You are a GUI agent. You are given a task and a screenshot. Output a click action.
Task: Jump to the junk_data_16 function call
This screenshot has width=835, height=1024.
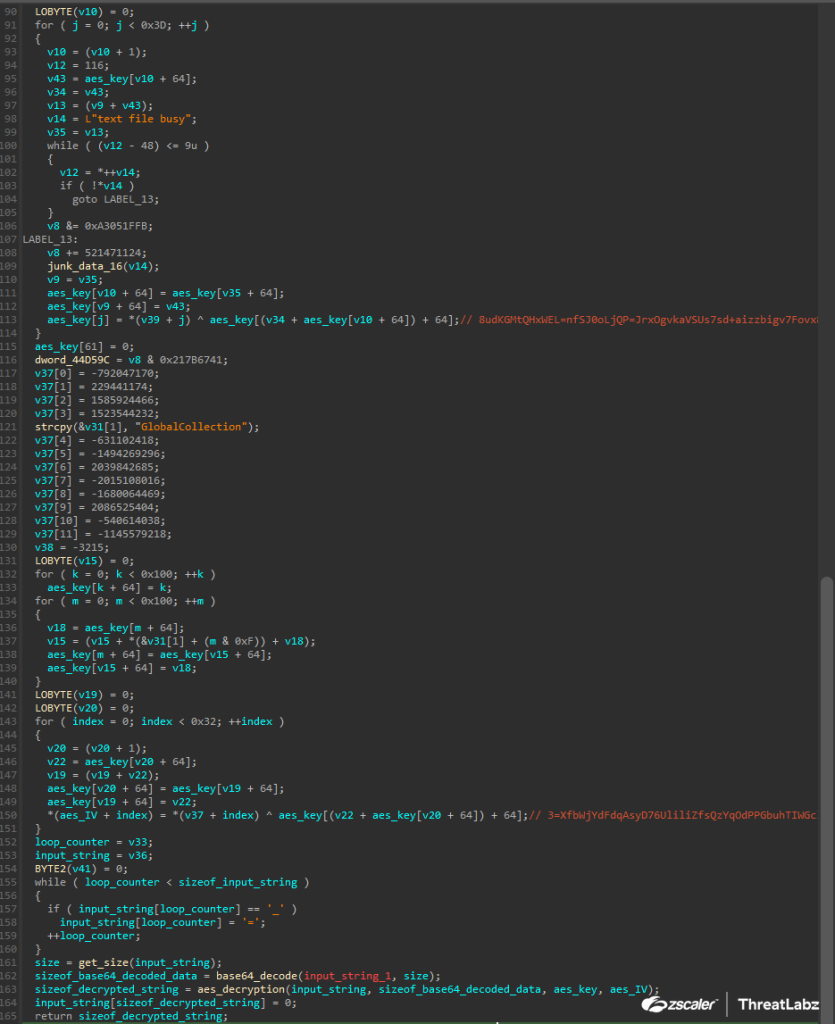coord(85,265)
